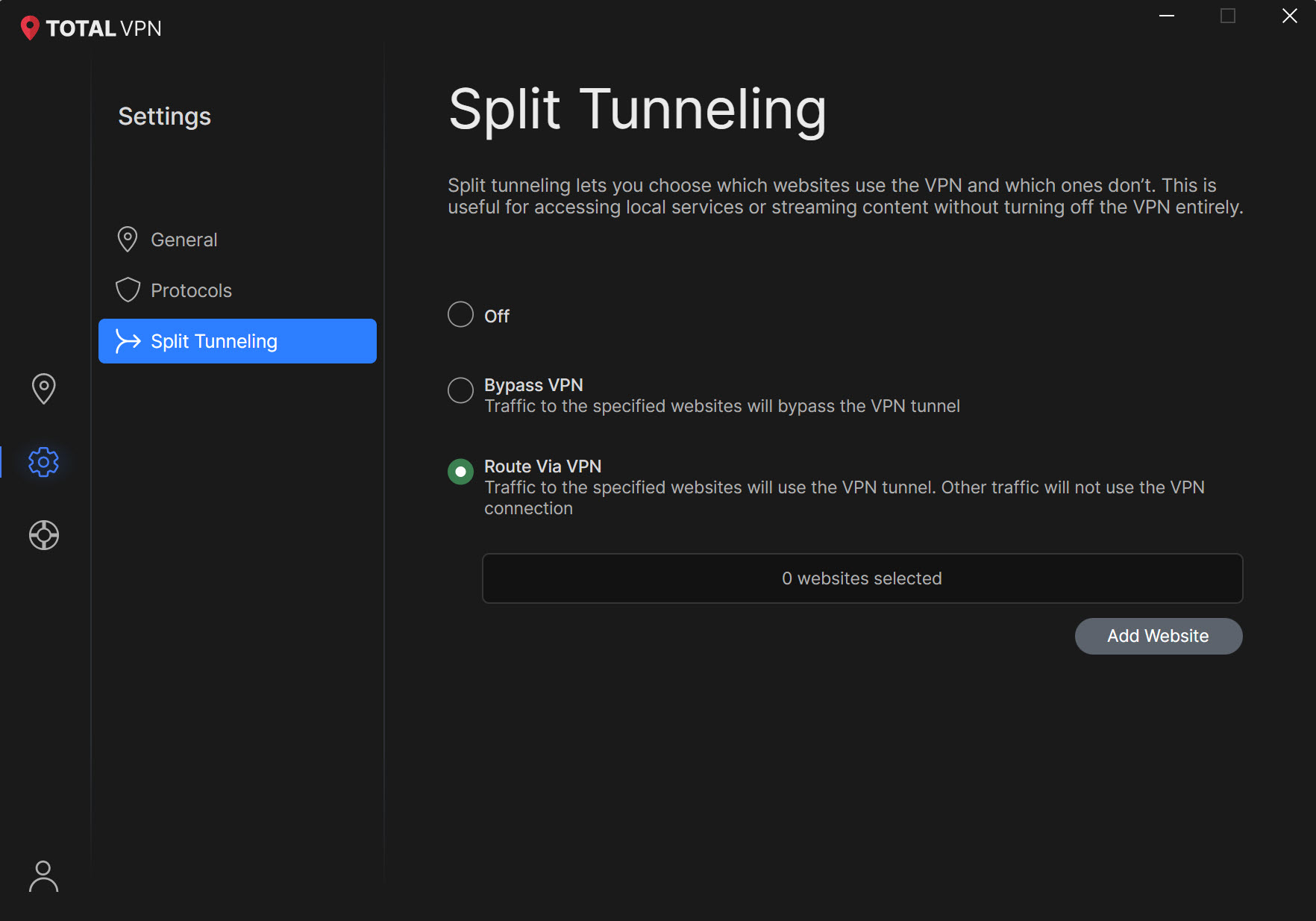Open the General settings label
Image resolution: width=1316 pixels, height=921 pixels.
point(184,240)
